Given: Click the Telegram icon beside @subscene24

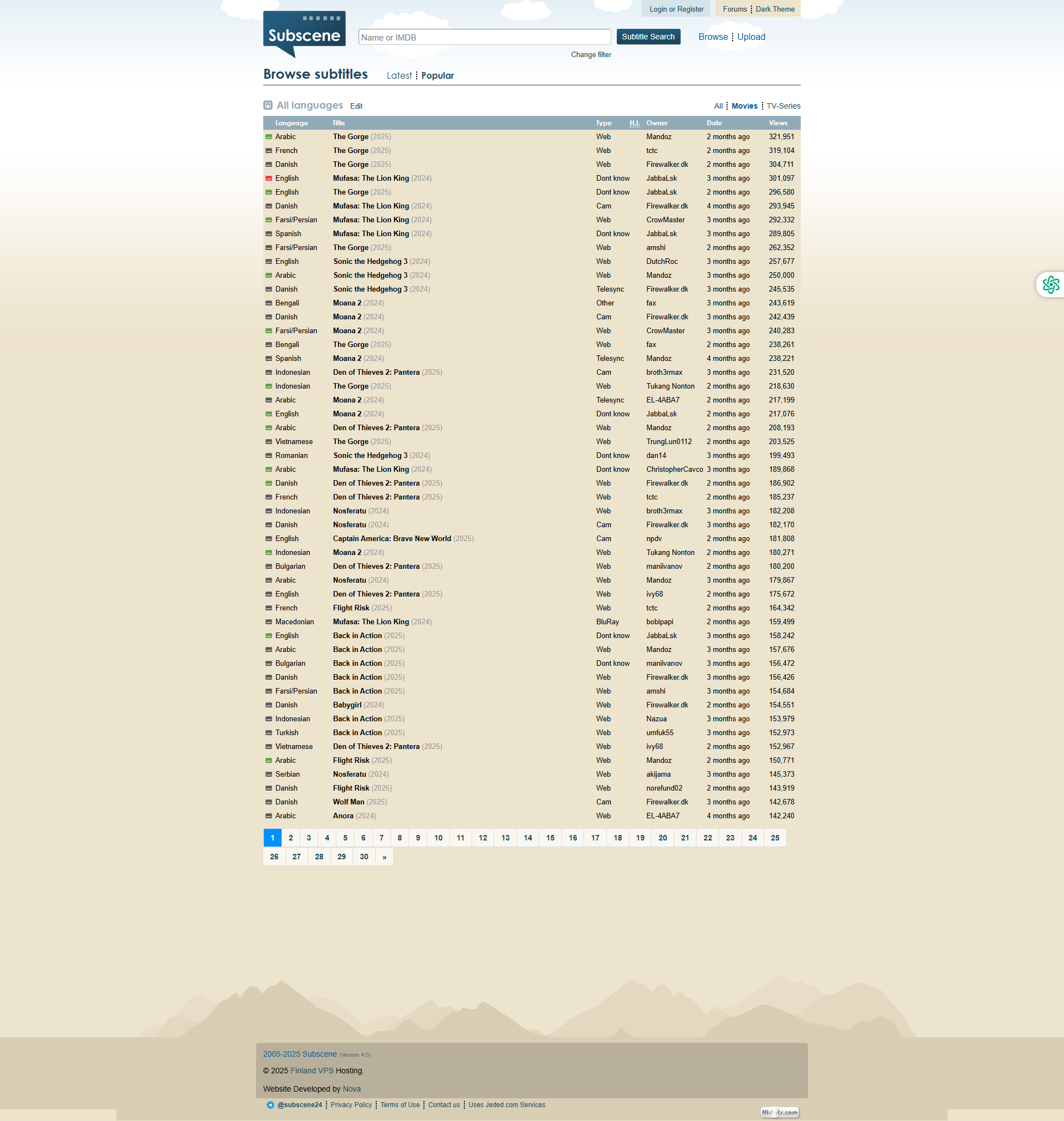Looking at the screenshot, I should coord(270,1104).
